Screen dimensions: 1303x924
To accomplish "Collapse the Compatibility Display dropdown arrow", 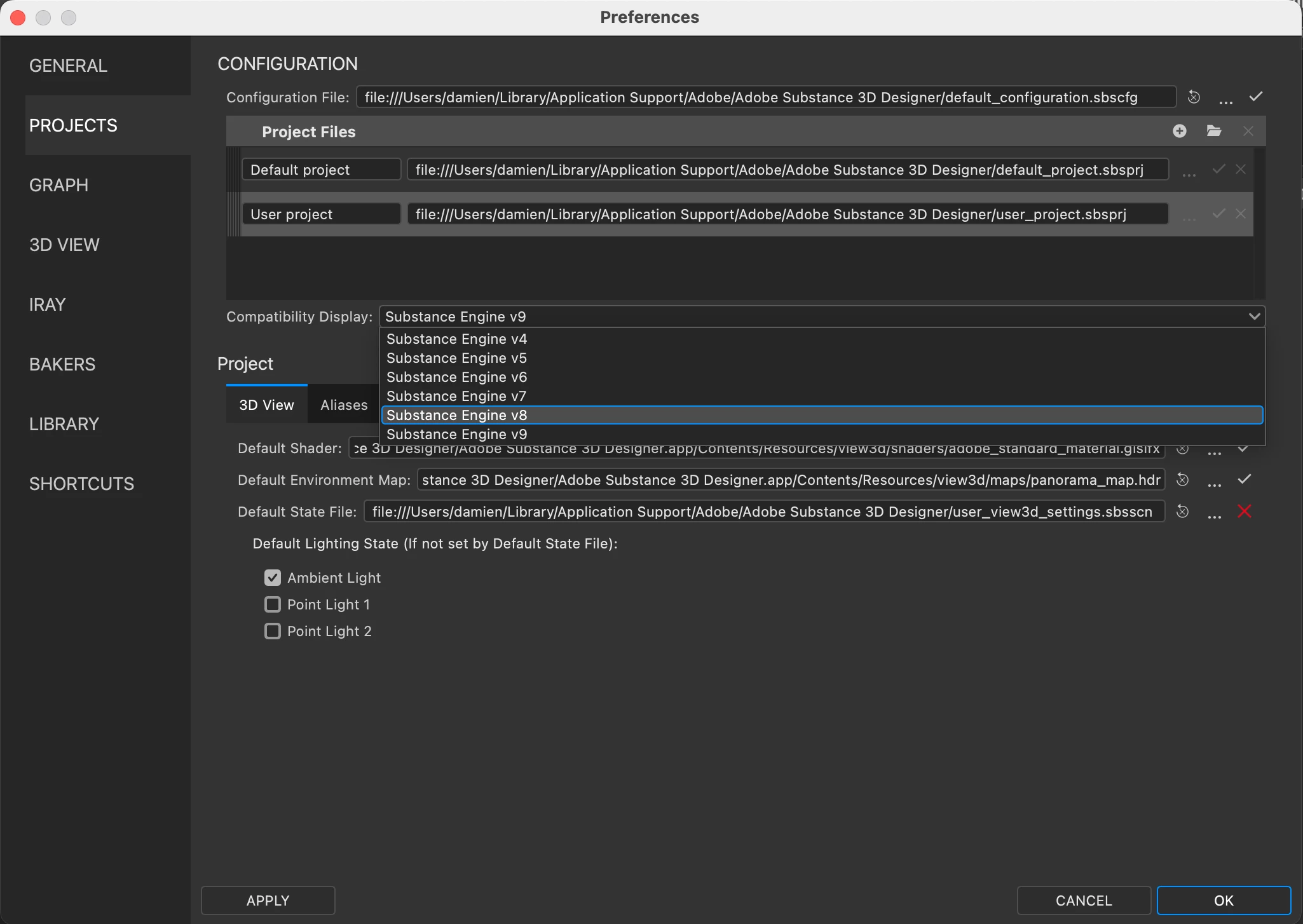I will click(x=1253, y=316).
